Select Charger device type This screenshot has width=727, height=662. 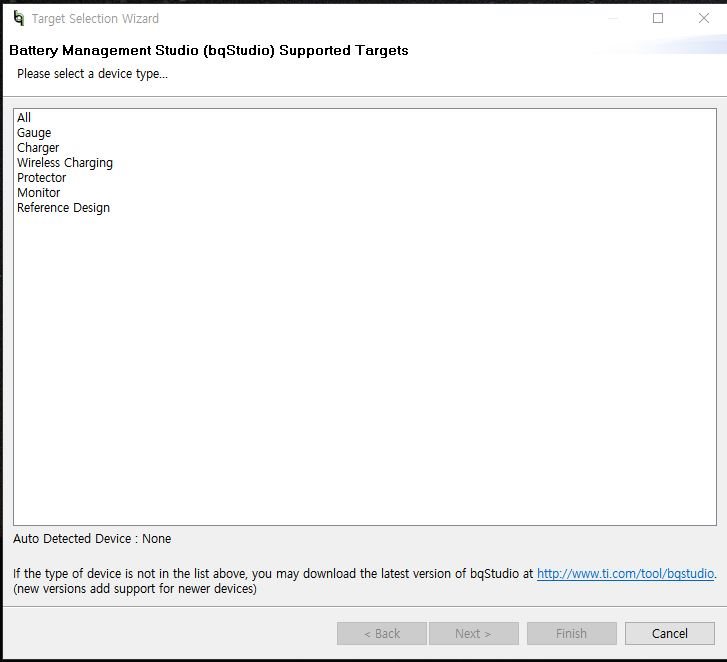(x=38, y=148)
